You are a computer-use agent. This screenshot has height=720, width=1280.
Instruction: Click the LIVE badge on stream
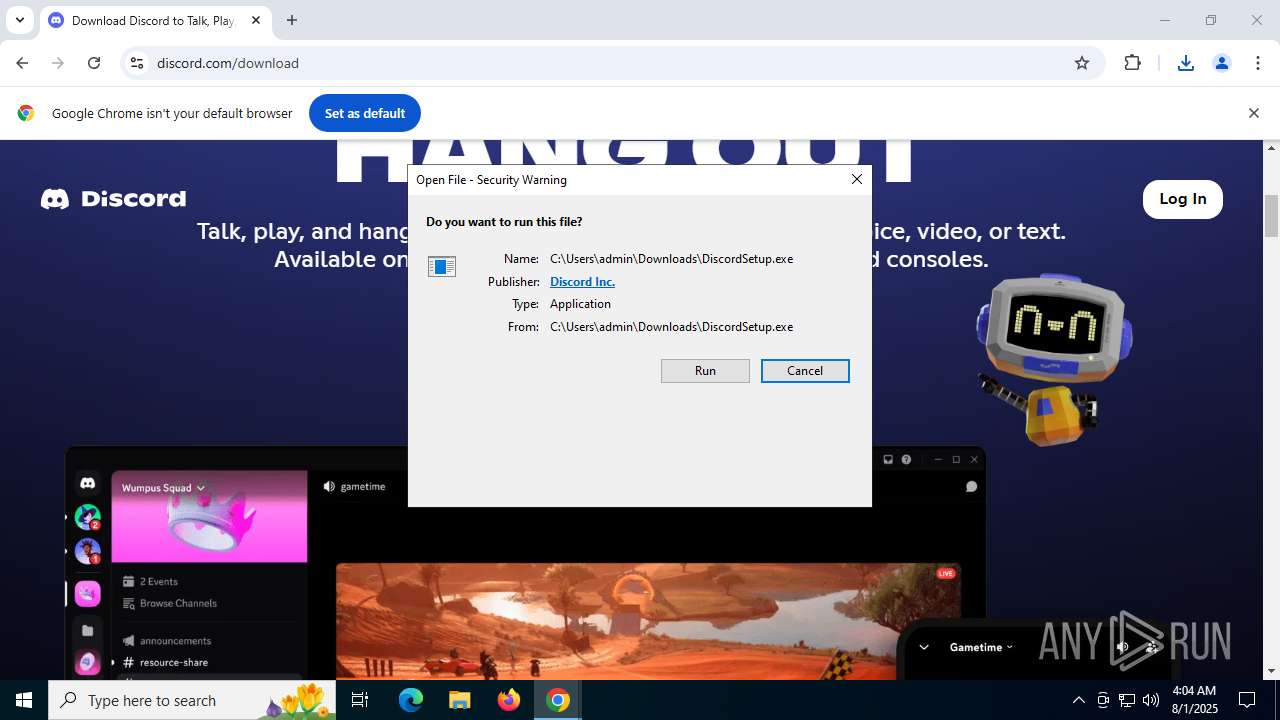click(x=946, y=573)
